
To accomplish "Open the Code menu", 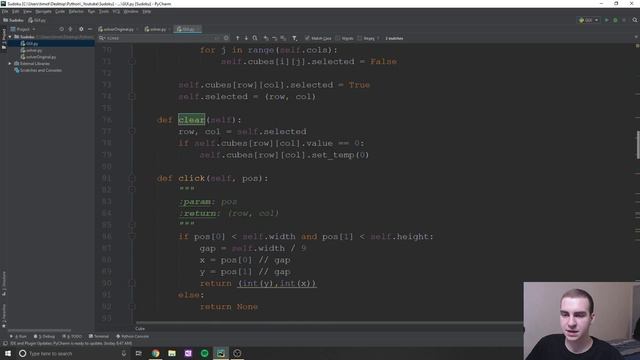I will coord(60,11).
